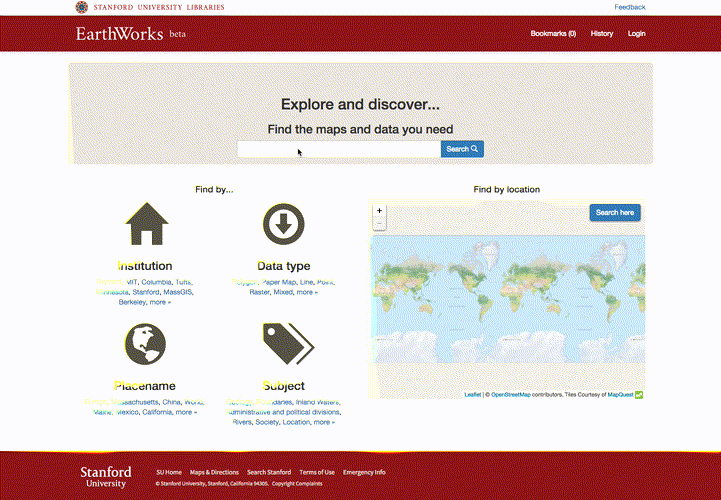Click the Data type download-arrow icon
The image size is (721, 500).
[283, 225]
